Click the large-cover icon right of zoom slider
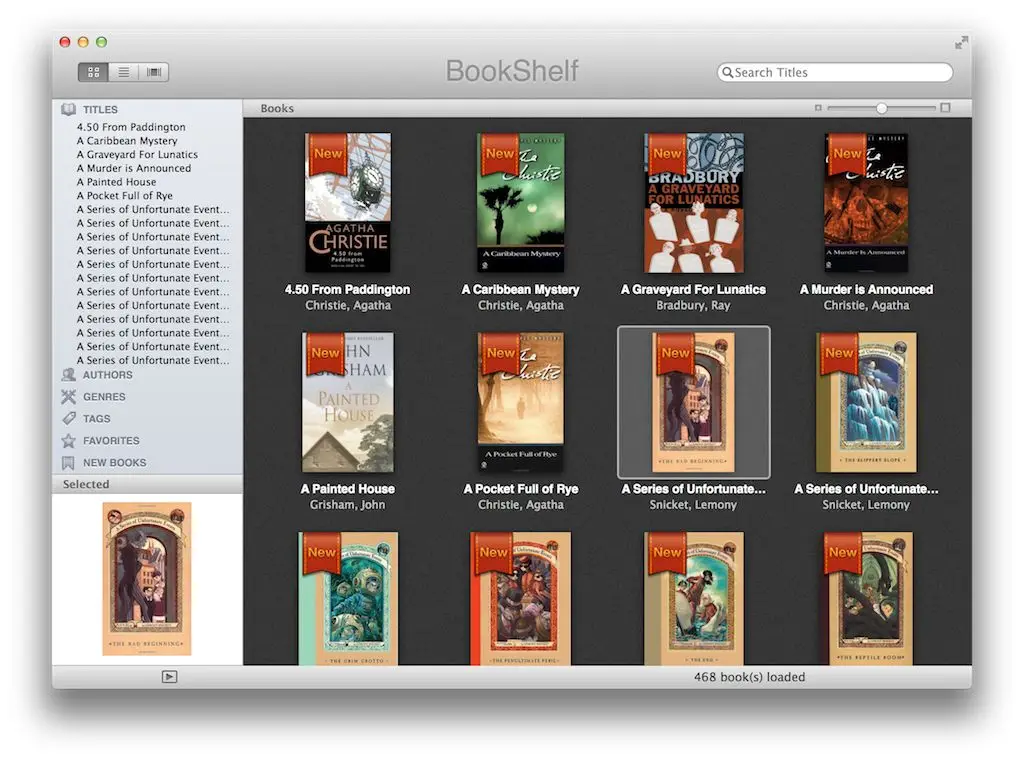 click(x=945, y=108)
